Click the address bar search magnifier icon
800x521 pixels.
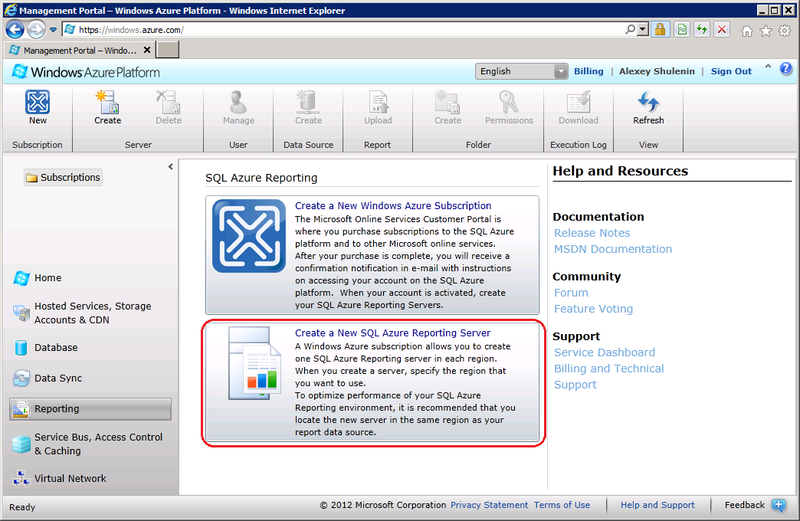click(630, 30)
